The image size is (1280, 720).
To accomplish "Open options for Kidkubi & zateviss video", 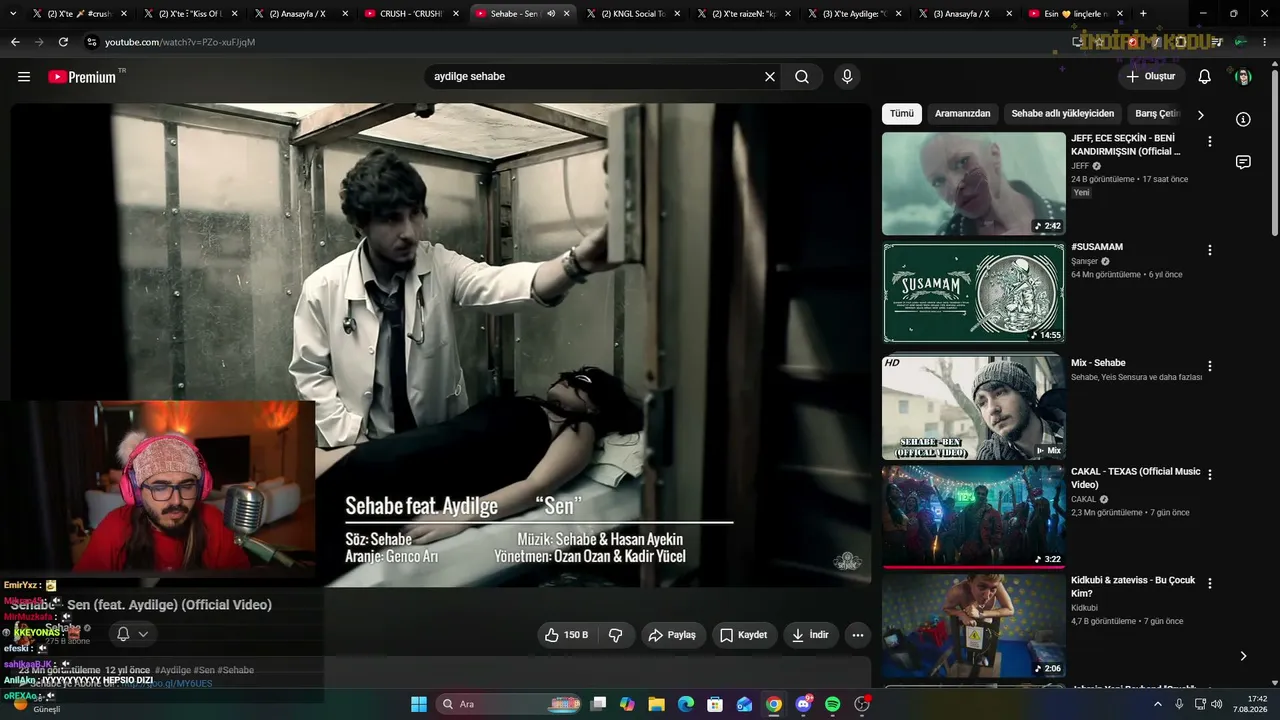I will pyautogui.click(x=1210, y=583).
